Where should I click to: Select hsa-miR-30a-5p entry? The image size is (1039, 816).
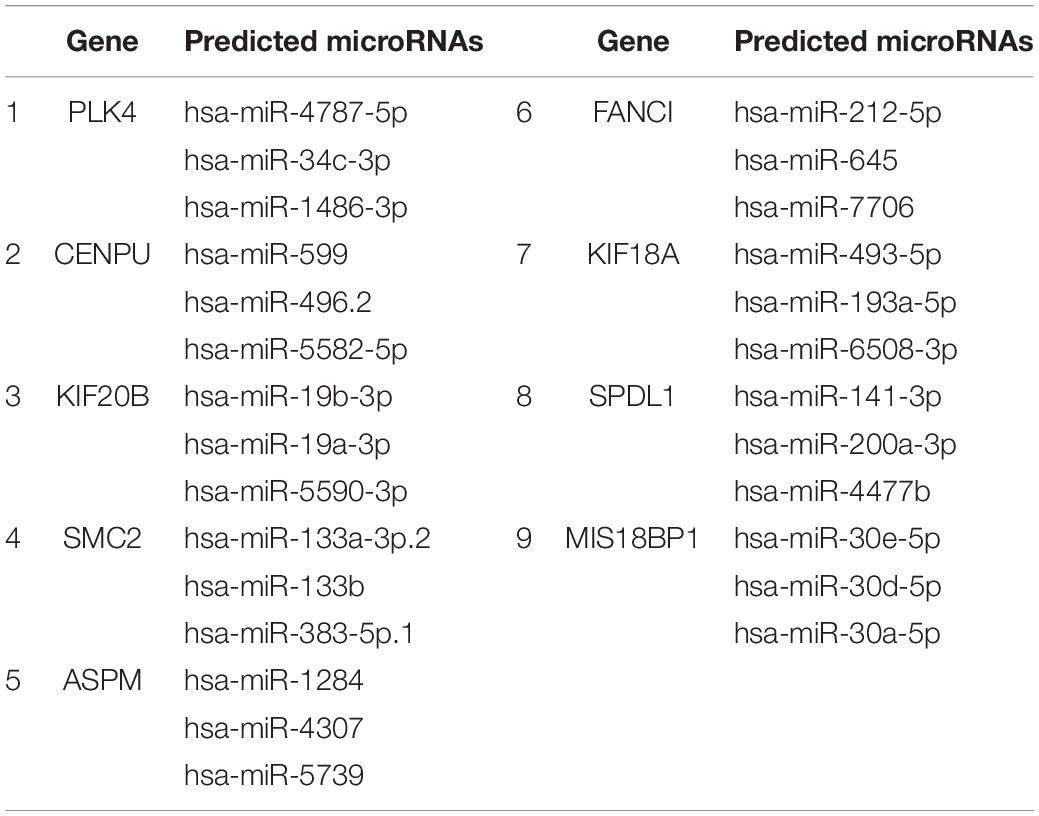(x=837, y=634)
